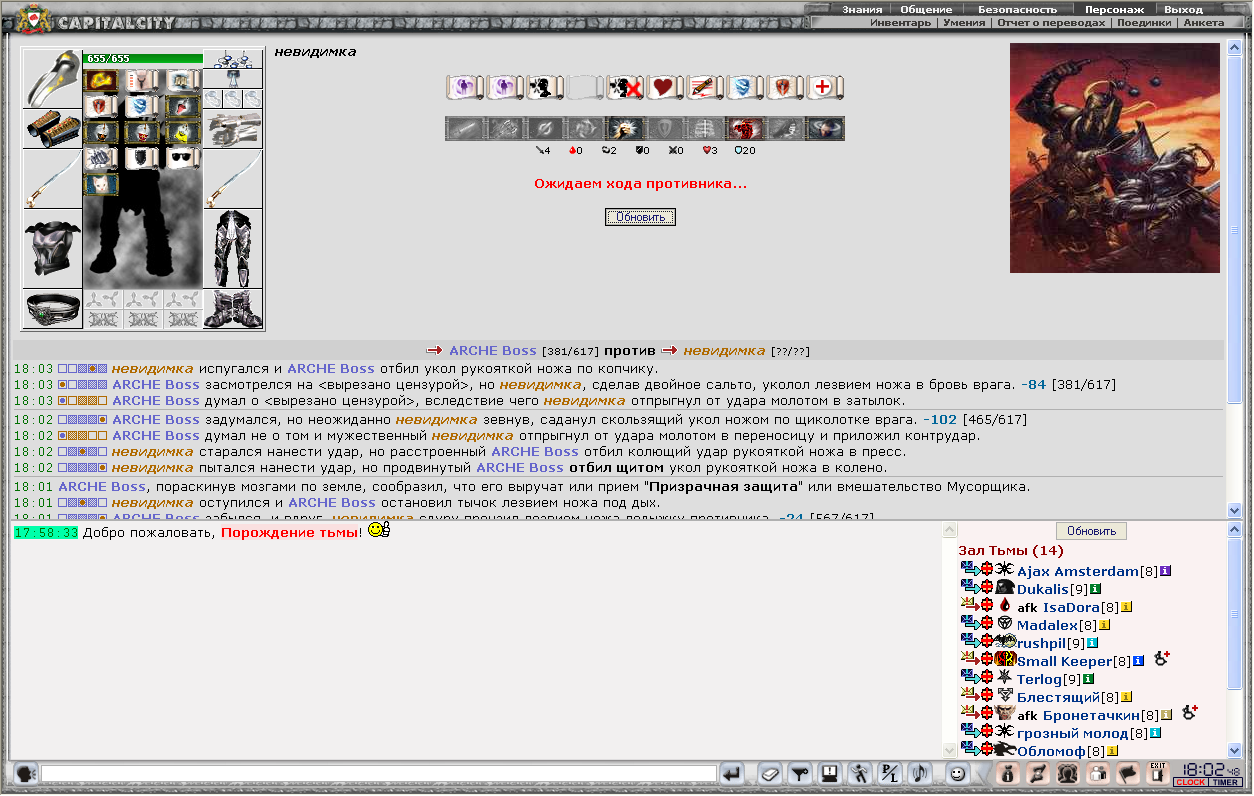This screenshot has height=796, width=1254.
Task: Select player Блестящий in the list
Action: pos(1058,697)
